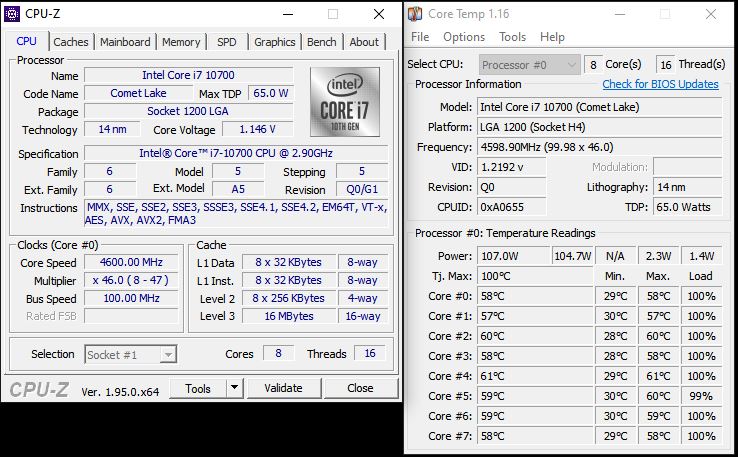This screenshot has width=738, height=457.
Task: Click the Lithography value '14 nm' in Core Temp
Action: [x=687, y=187]
